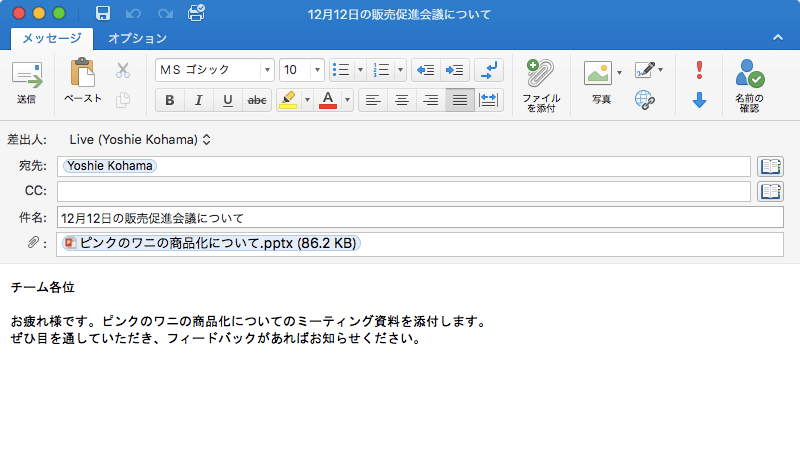The height and width of the screenshot is (450, 800).
Task: Open font color dropdown arrow
Action: click(x=347, y=100)
